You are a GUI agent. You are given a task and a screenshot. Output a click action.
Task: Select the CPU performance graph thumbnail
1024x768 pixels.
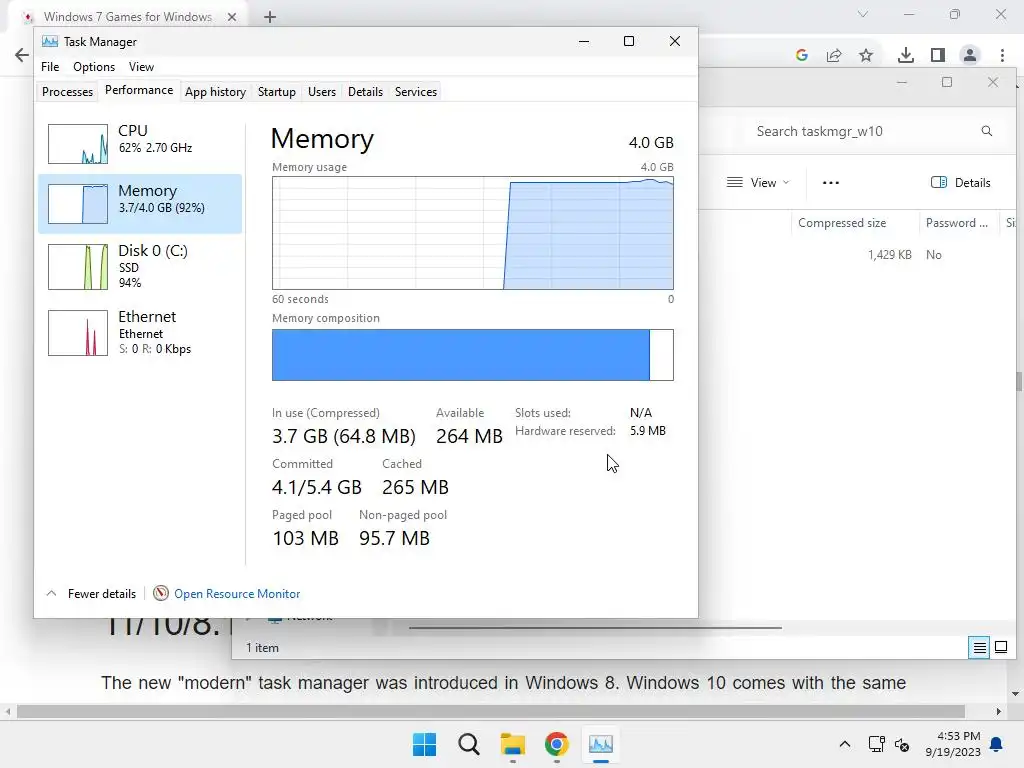(78, 144)
